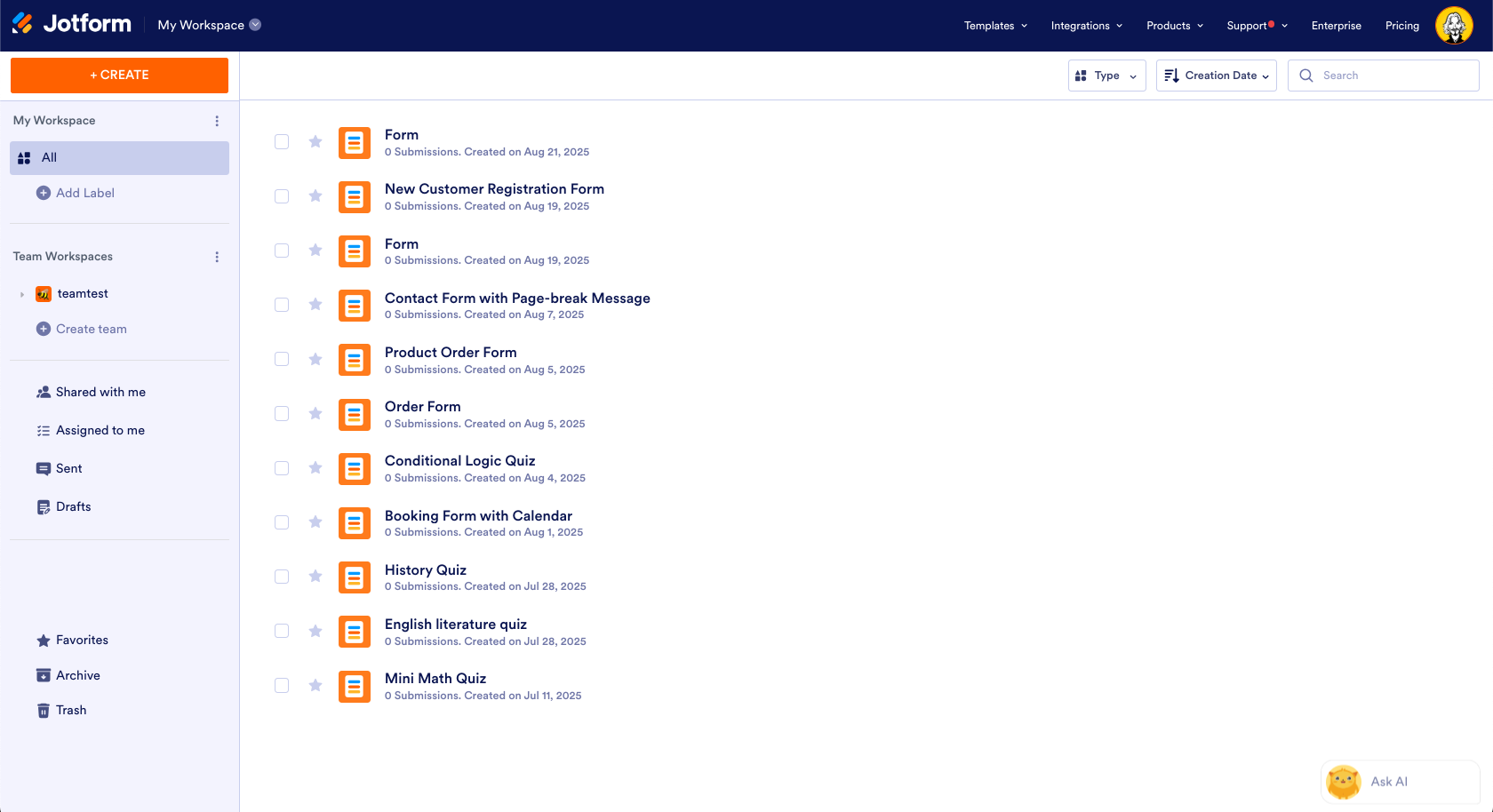
Task: Expand the My Workspace header dropdown
Action: [255, 25]
